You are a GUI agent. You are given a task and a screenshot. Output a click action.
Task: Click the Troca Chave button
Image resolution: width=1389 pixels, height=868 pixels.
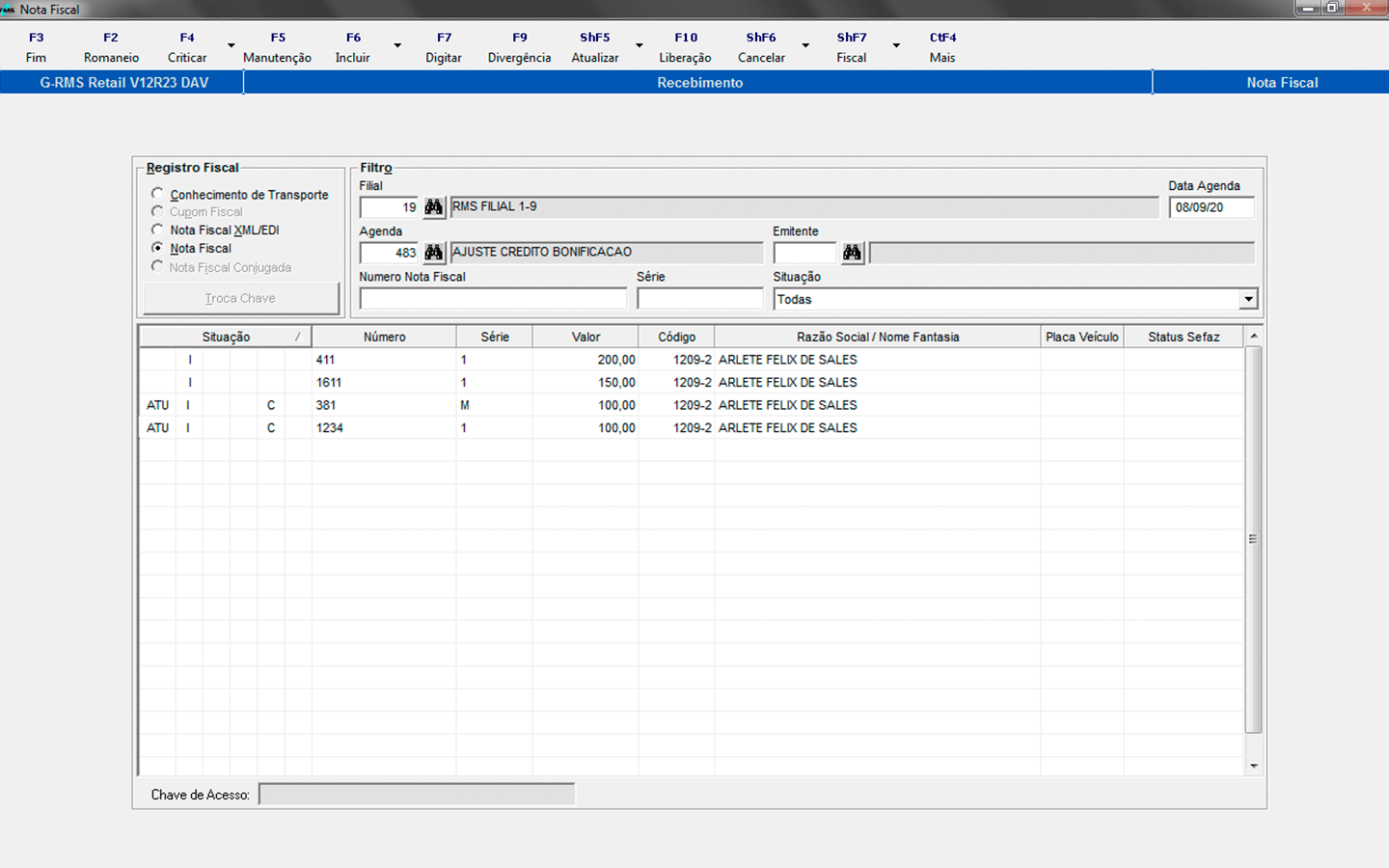point(240,299)
